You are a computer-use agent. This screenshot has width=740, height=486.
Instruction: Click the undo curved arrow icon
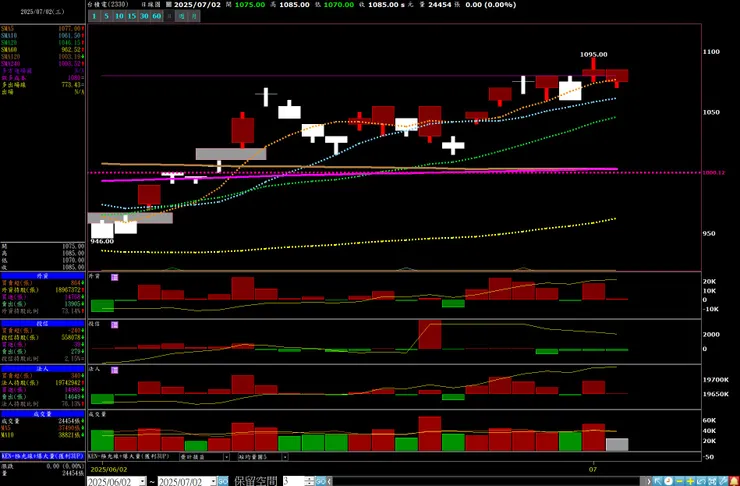(x=701, y=481)
